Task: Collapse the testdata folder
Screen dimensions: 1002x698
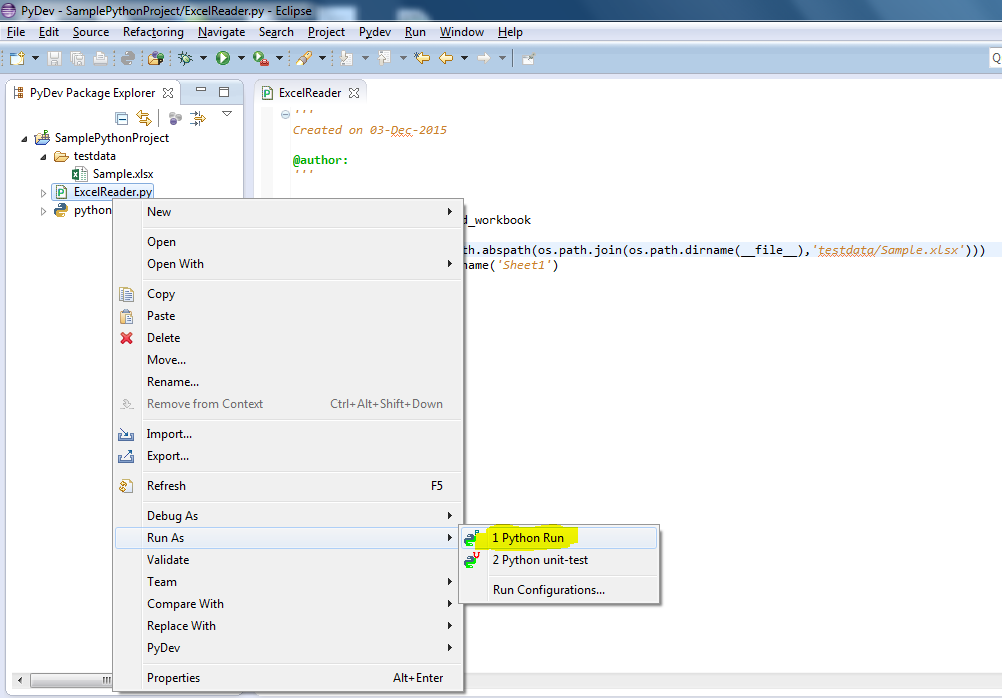Action: (x=43, y=155)
